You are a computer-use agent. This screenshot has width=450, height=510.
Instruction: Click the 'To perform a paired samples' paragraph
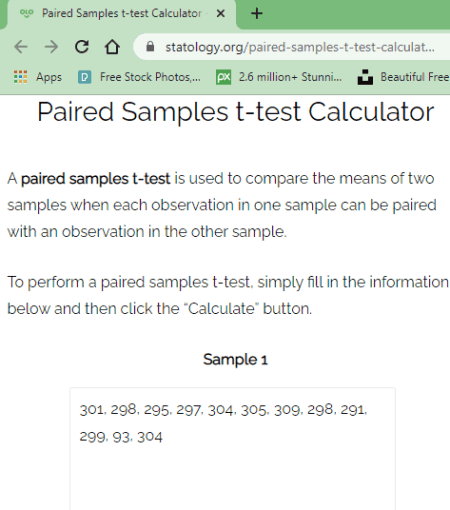228,295
